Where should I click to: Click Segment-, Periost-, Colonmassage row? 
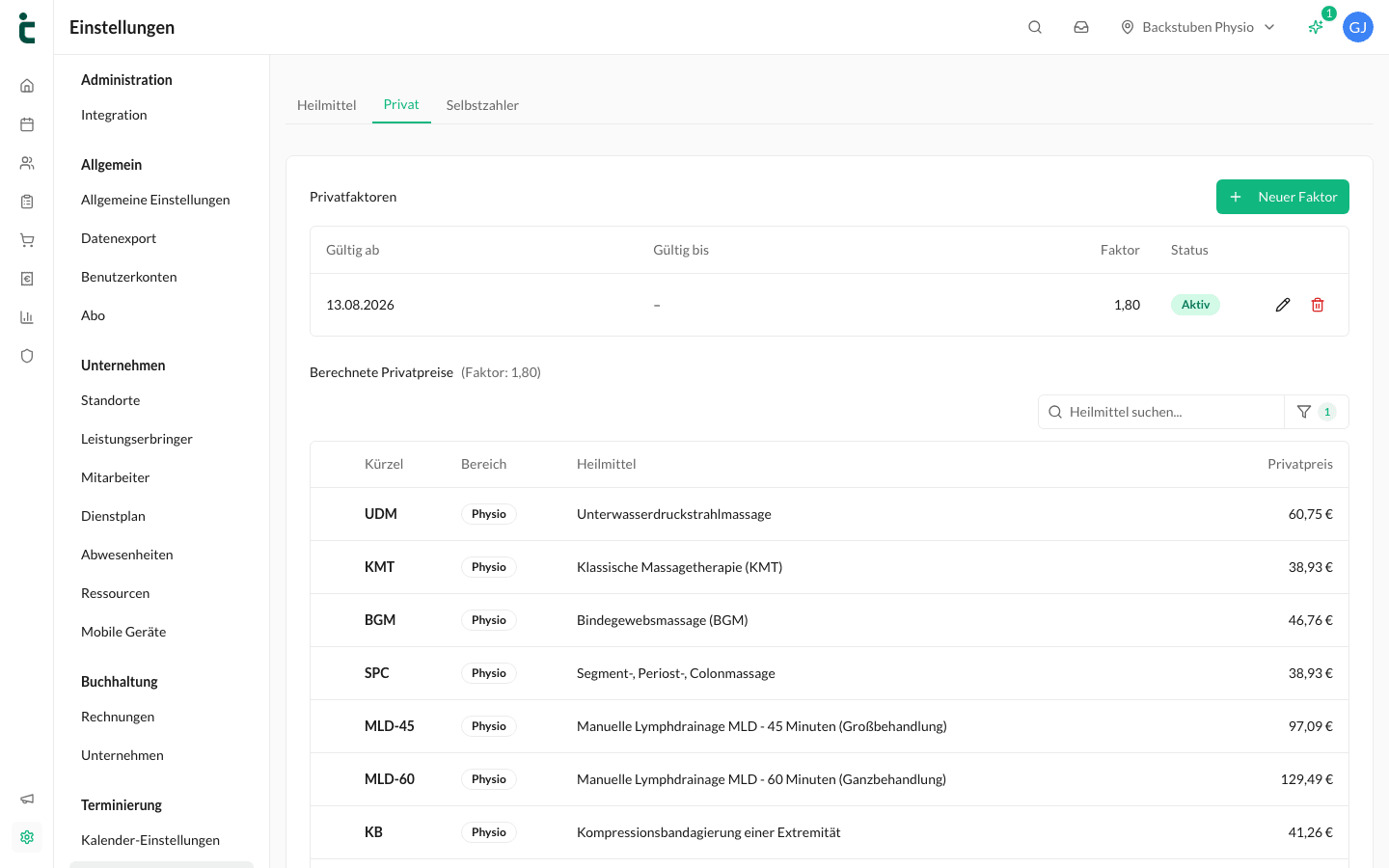point(830,673)
